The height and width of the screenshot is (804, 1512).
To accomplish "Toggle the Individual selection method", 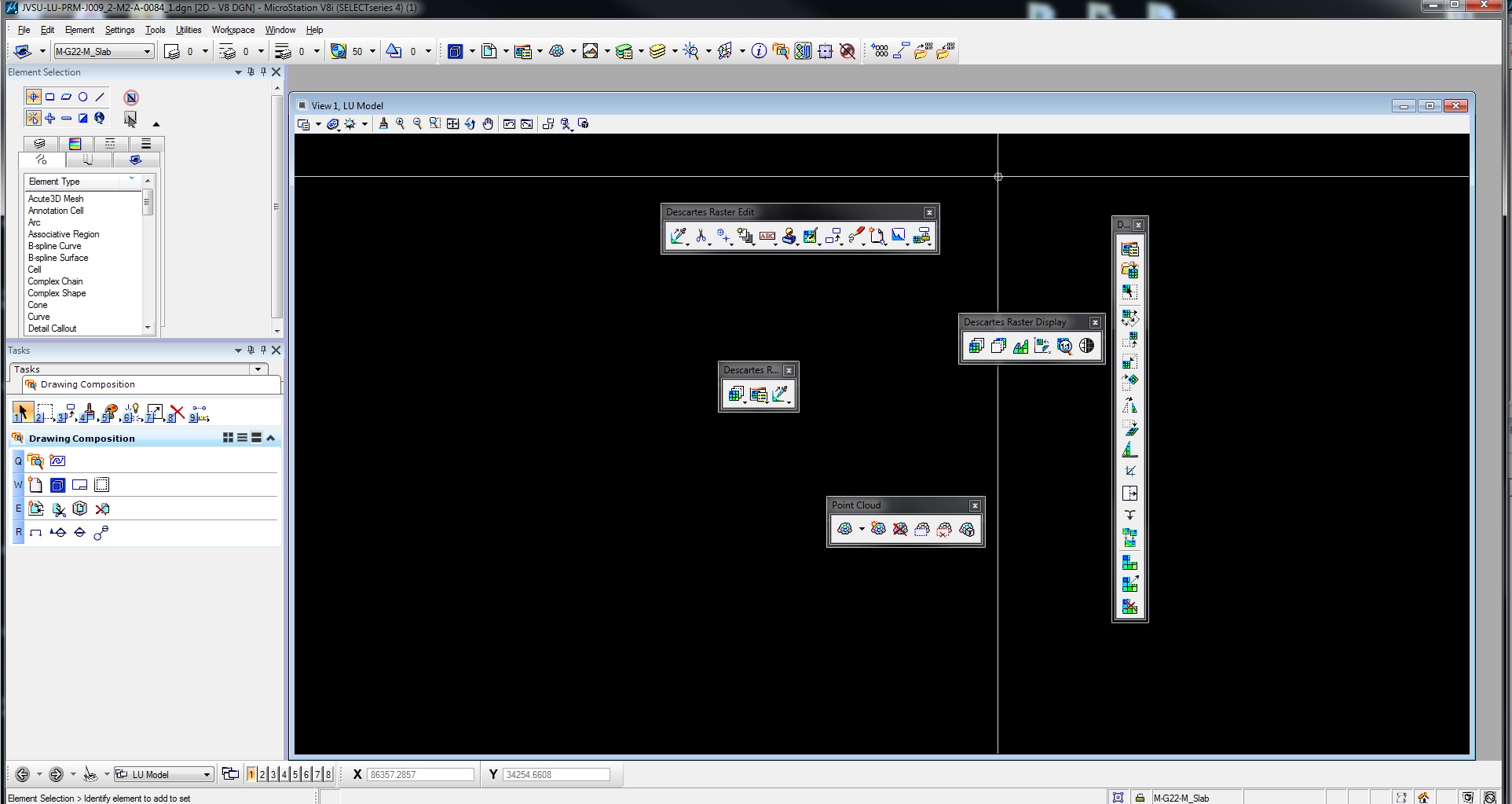I will click(x=33, y=97).
